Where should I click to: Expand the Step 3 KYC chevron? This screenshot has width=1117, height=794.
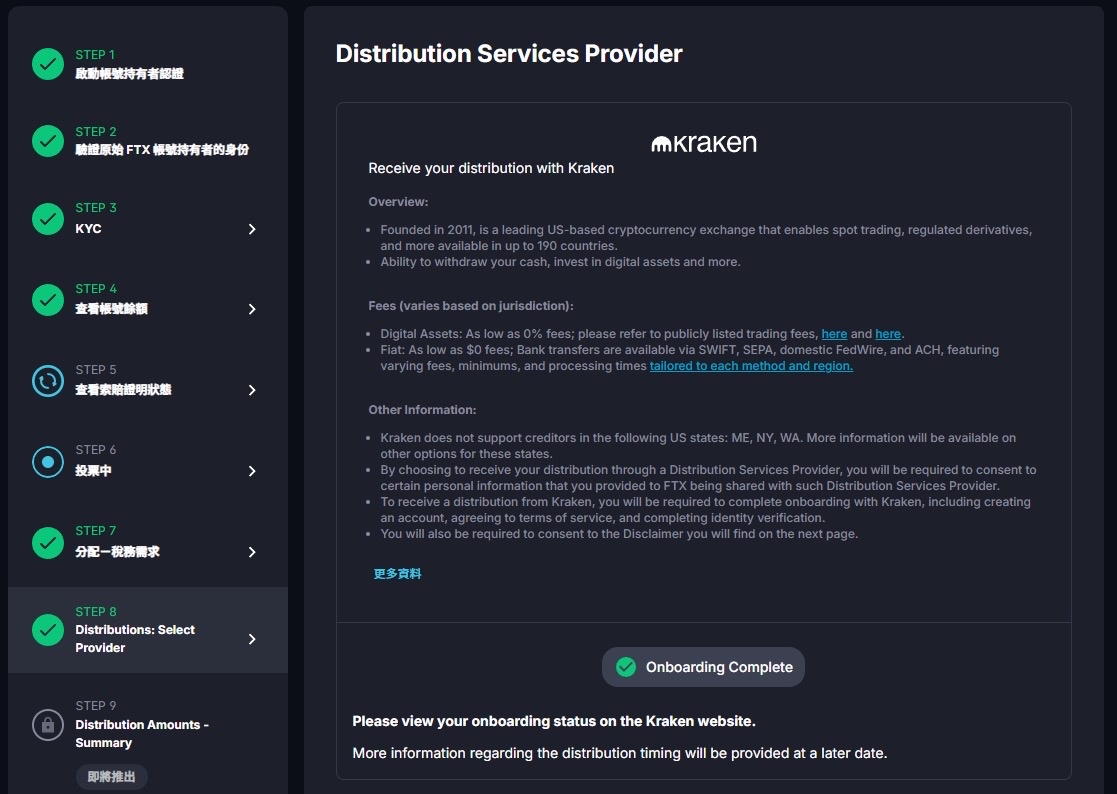tap(252, 229)
